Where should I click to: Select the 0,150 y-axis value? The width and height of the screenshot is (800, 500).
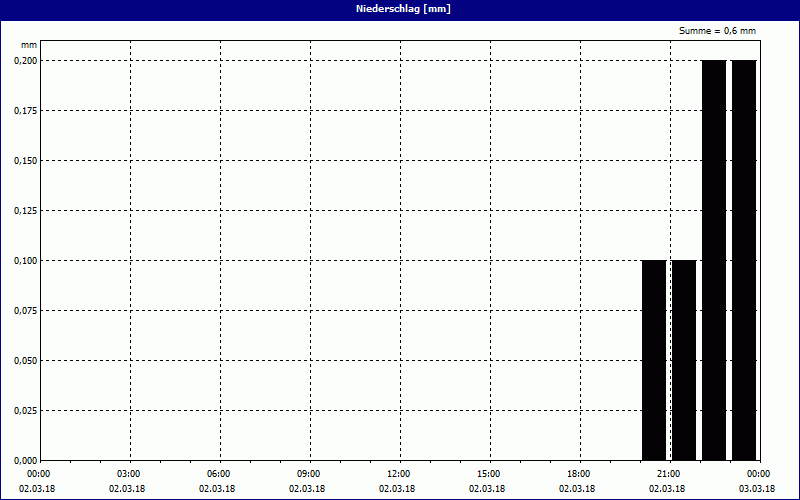click(23, 160)
